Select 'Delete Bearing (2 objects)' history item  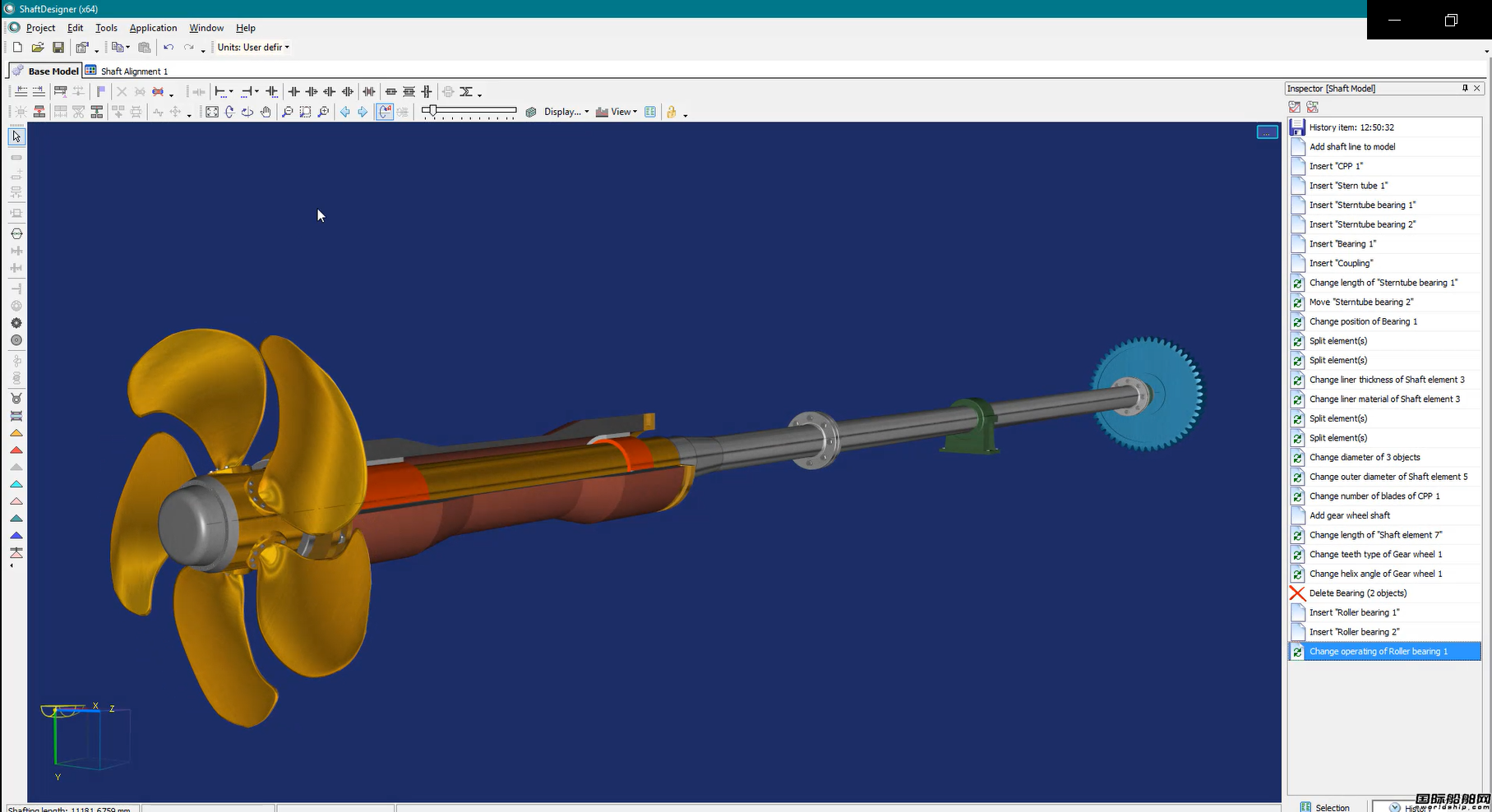click(x=1357, y=593)
